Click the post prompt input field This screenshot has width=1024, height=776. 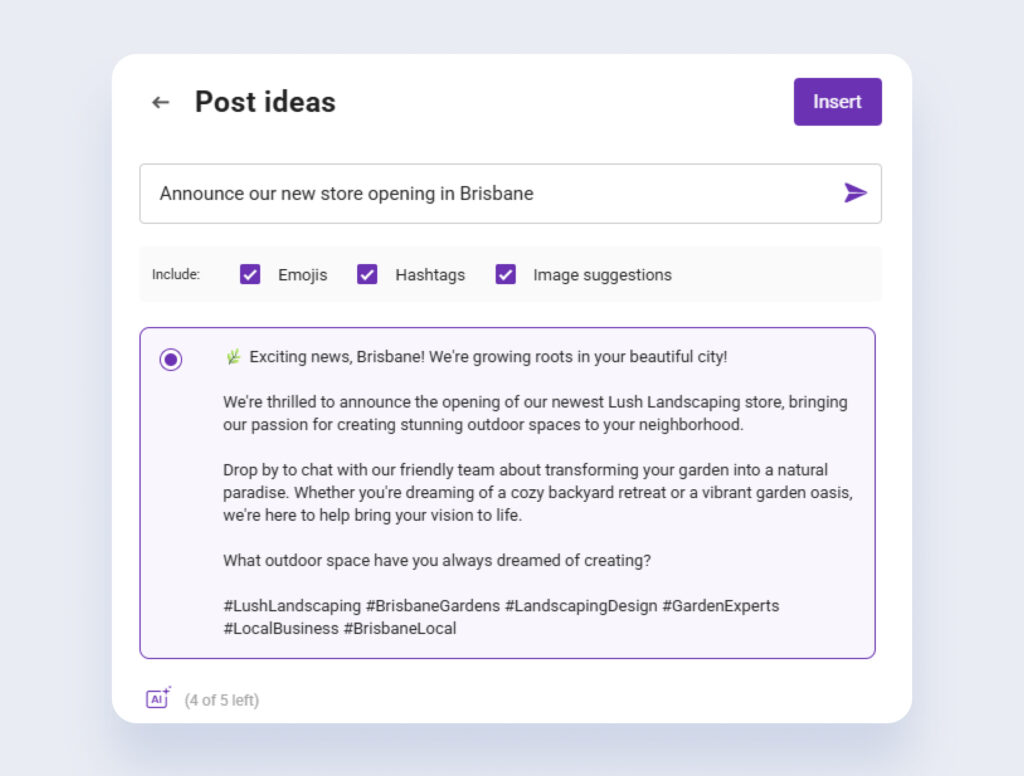(x=510, y=193)
